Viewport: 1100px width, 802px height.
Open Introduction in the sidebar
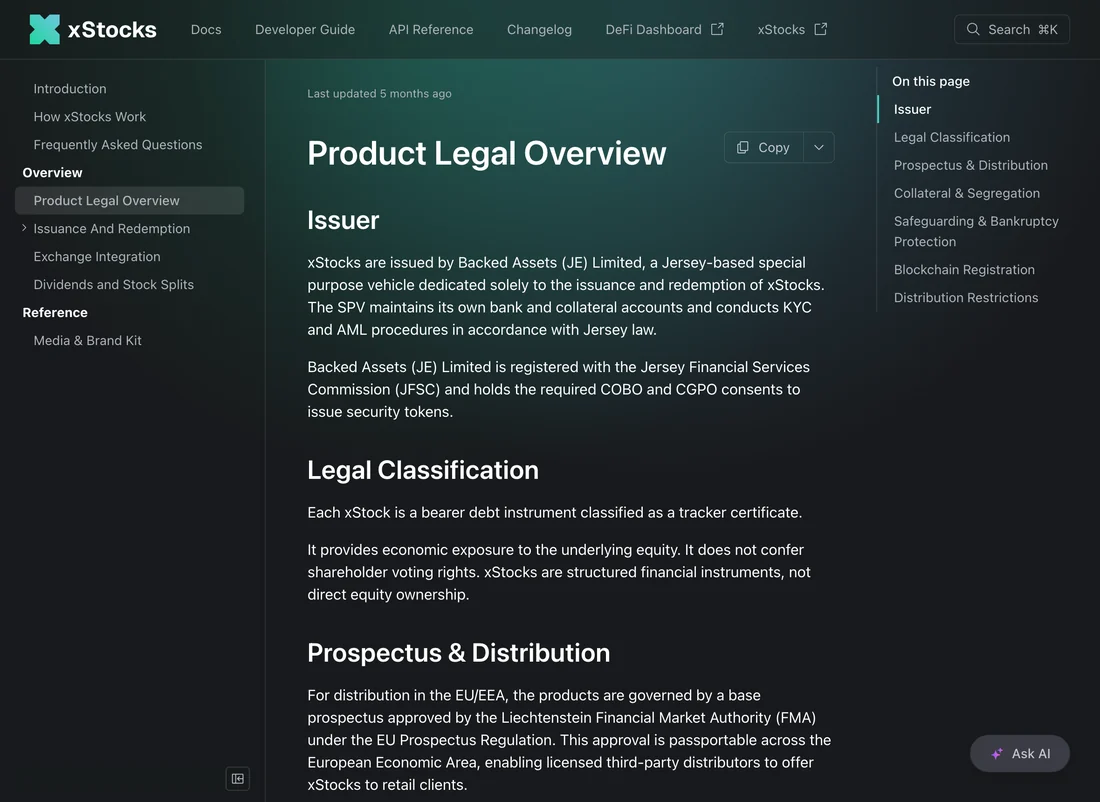70,88
